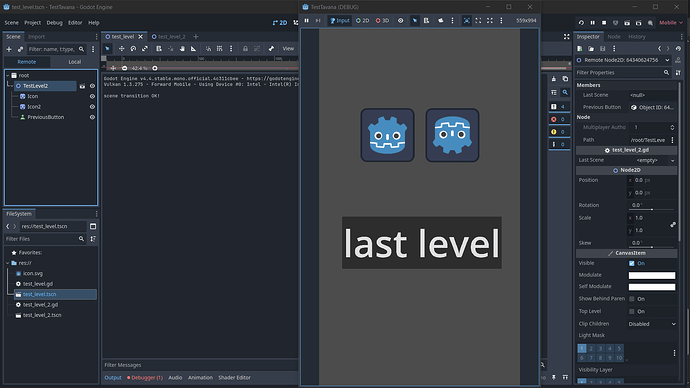Hide the PreviousButton node with eye icon
This screenshot has width=690, height=388.
pos(92,117)
